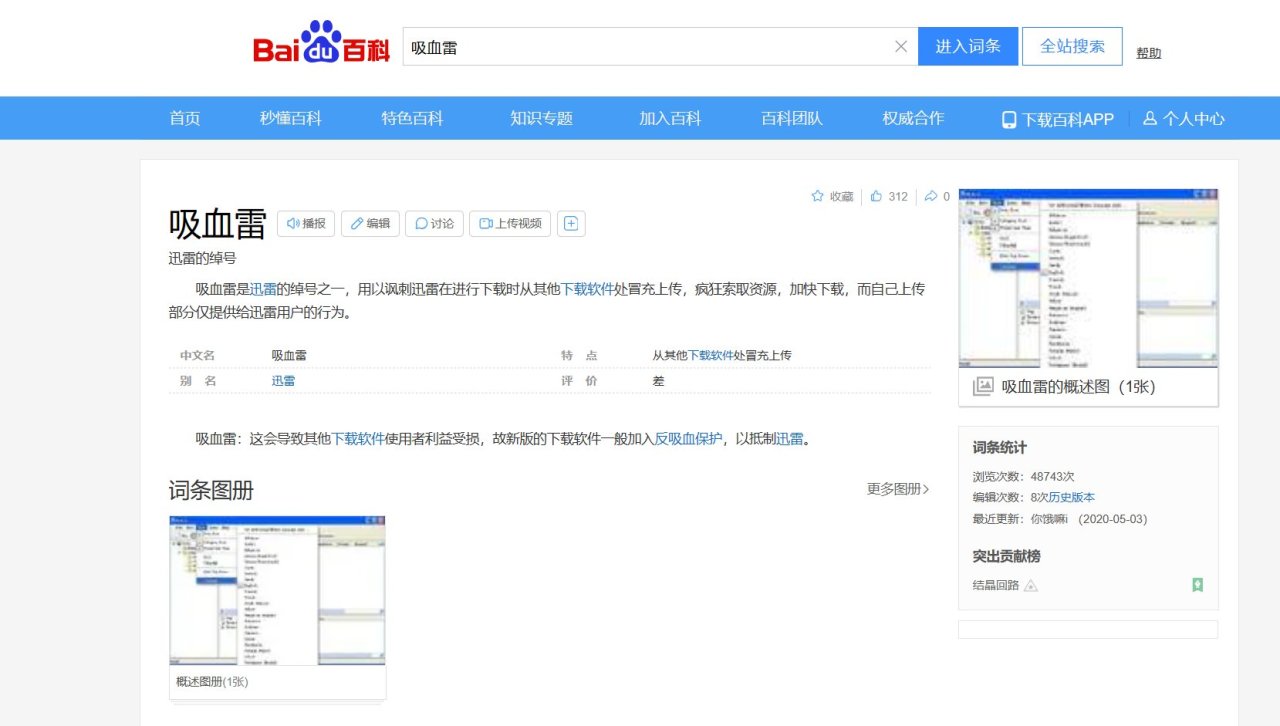
Task: Clear the search box with the X icon
Action: click(x=901, y=46)
